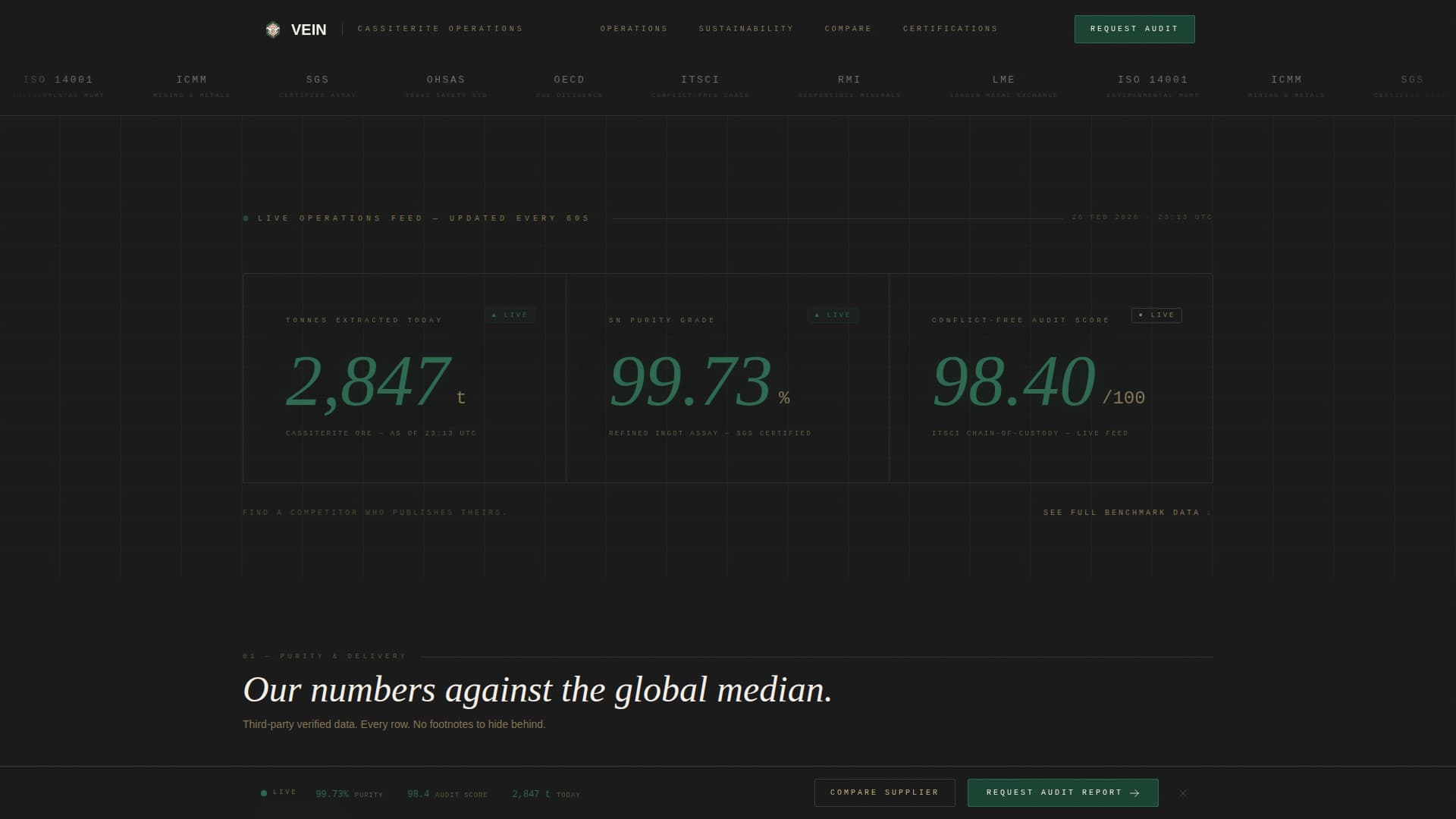Open the Certifications nav item
The height and width of the screenshot is (819, 1456).
pos(950,29)
